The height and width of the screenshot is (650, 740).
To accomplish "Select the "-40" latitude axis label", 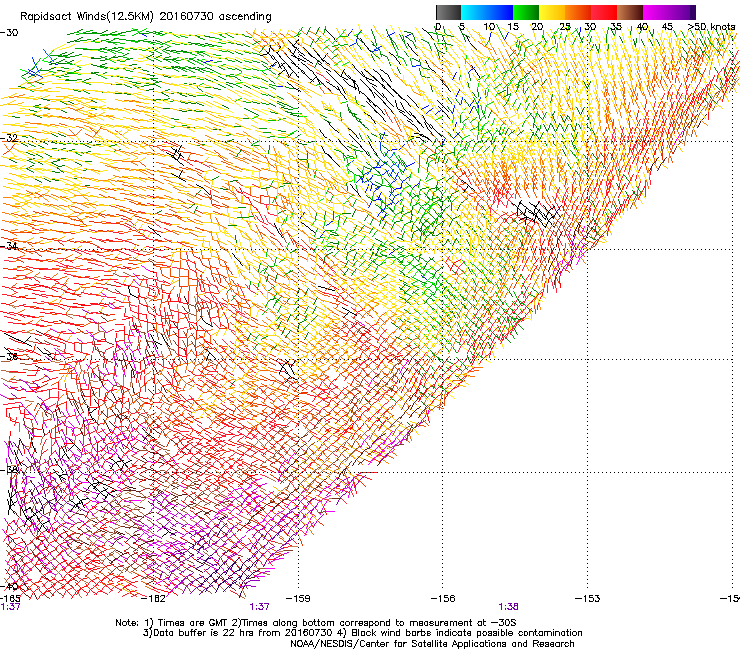I will [9, 586].
